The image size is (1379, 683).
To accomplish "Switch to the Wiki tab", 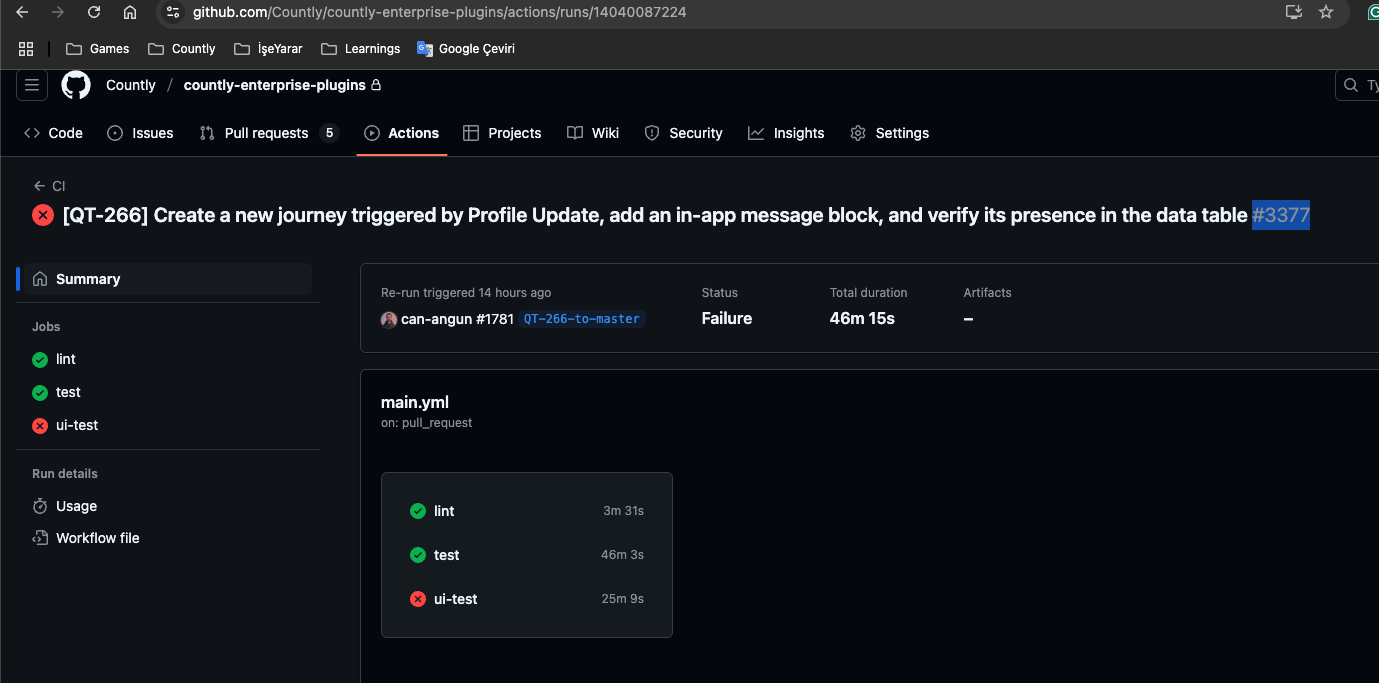I will click(x=593, y=133).
